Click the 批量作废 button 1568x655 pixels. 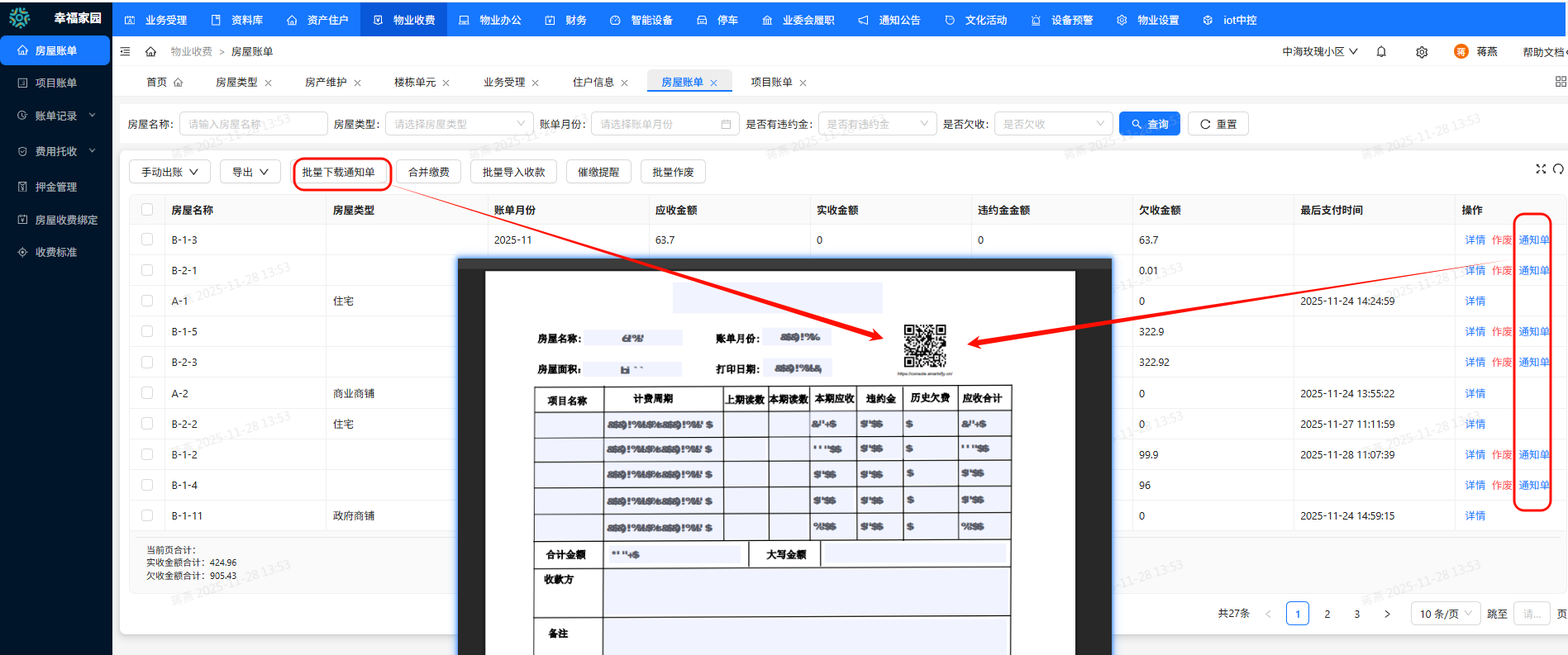pyautogui.click(x=673, y=172)
